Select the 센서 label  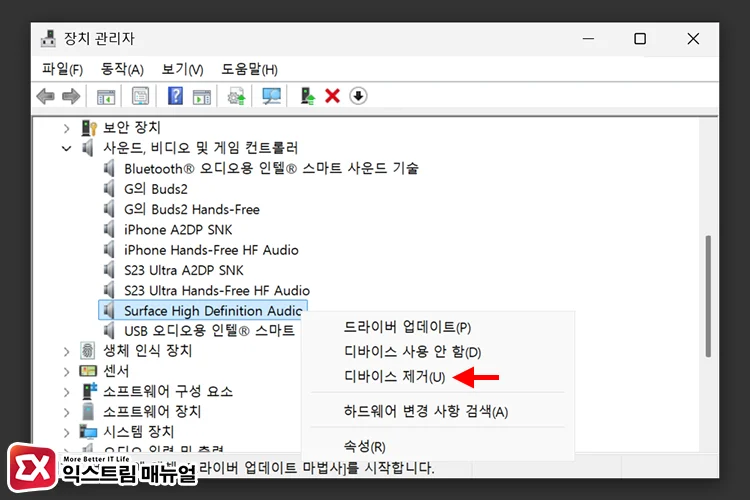(116, 371)
